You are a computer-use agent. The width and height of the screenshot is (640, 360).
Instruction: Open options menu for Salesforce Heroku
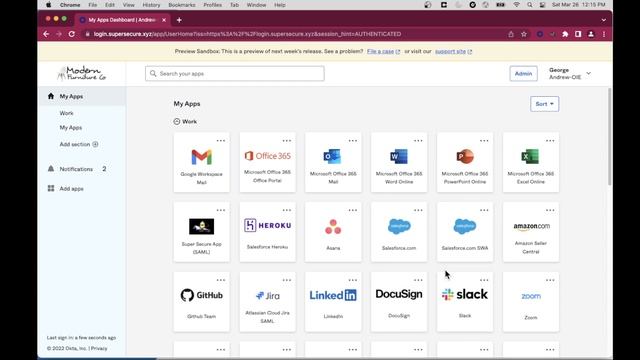pyautogui.click(x=287, y=210)
